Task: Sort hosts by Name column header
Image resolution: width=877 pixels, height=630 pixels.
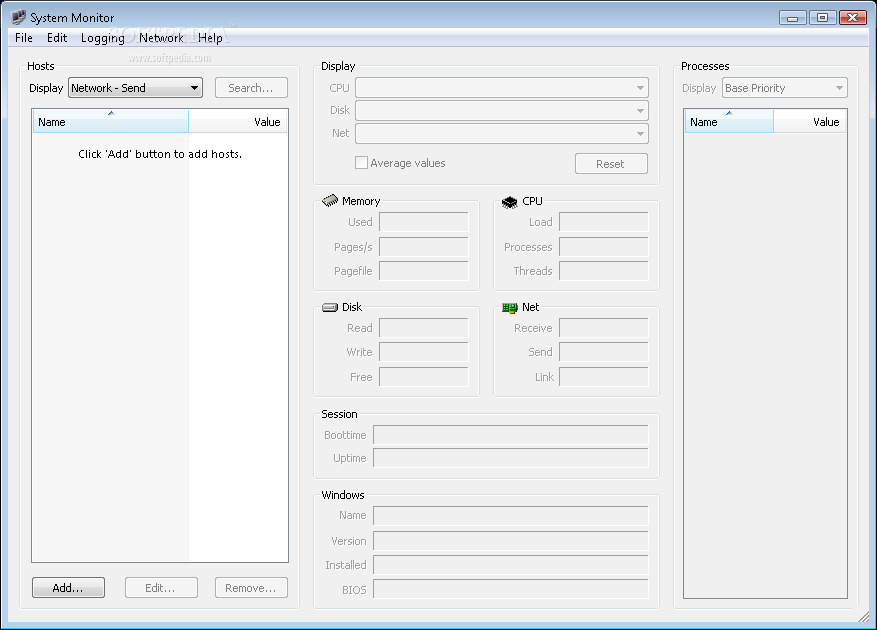Action: click(x=111, y=121)
